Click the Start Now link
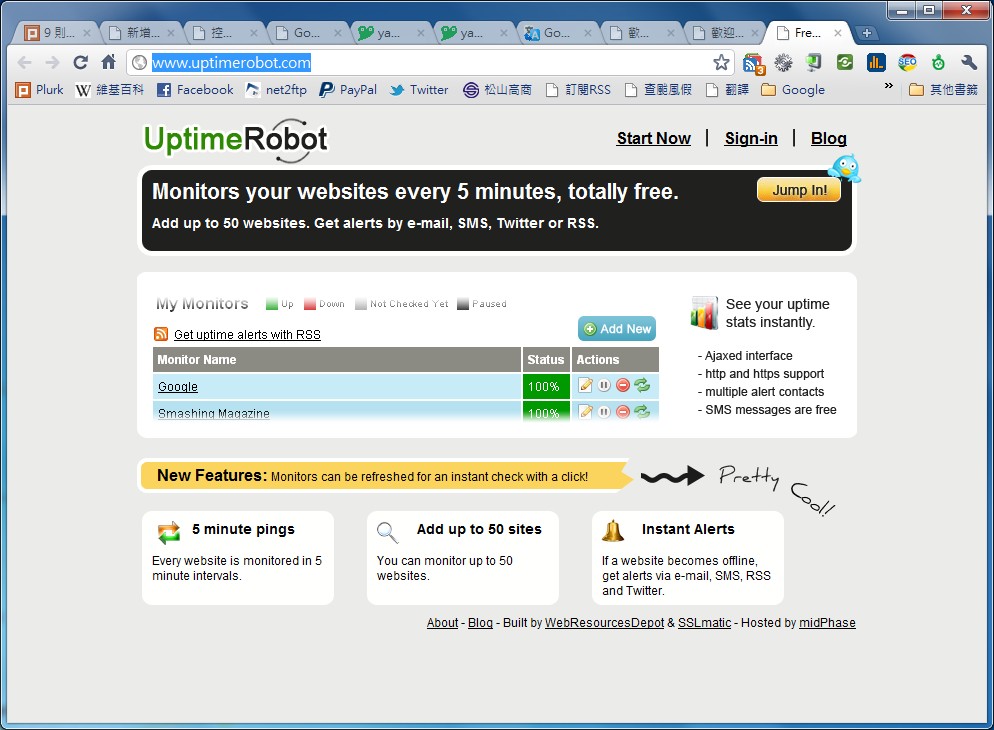This screenshot has width=994, height=730. 654,138
